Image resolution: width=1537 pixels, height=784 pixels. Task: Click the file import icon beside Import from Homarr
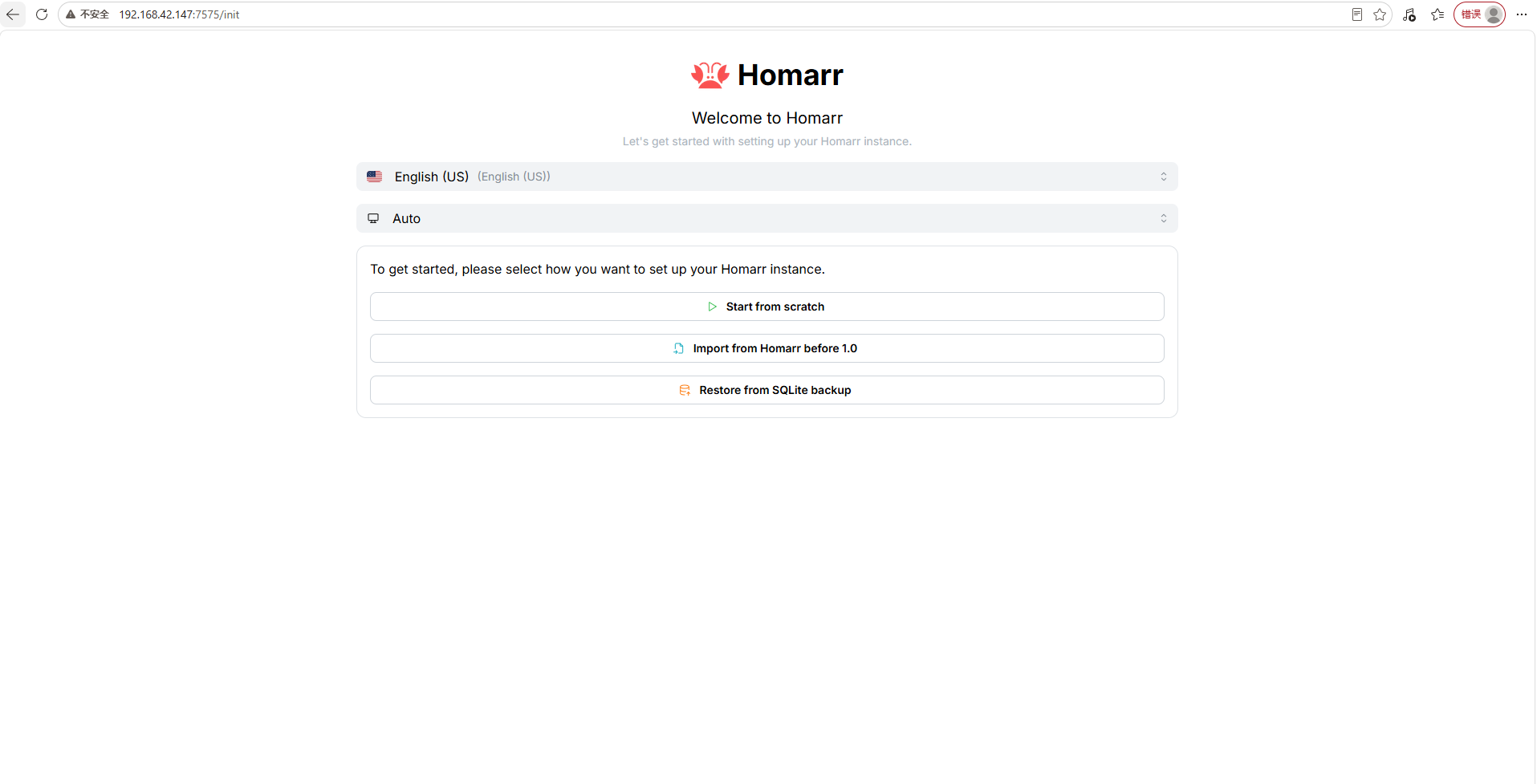pyautogui.click(x=679, y=348)
